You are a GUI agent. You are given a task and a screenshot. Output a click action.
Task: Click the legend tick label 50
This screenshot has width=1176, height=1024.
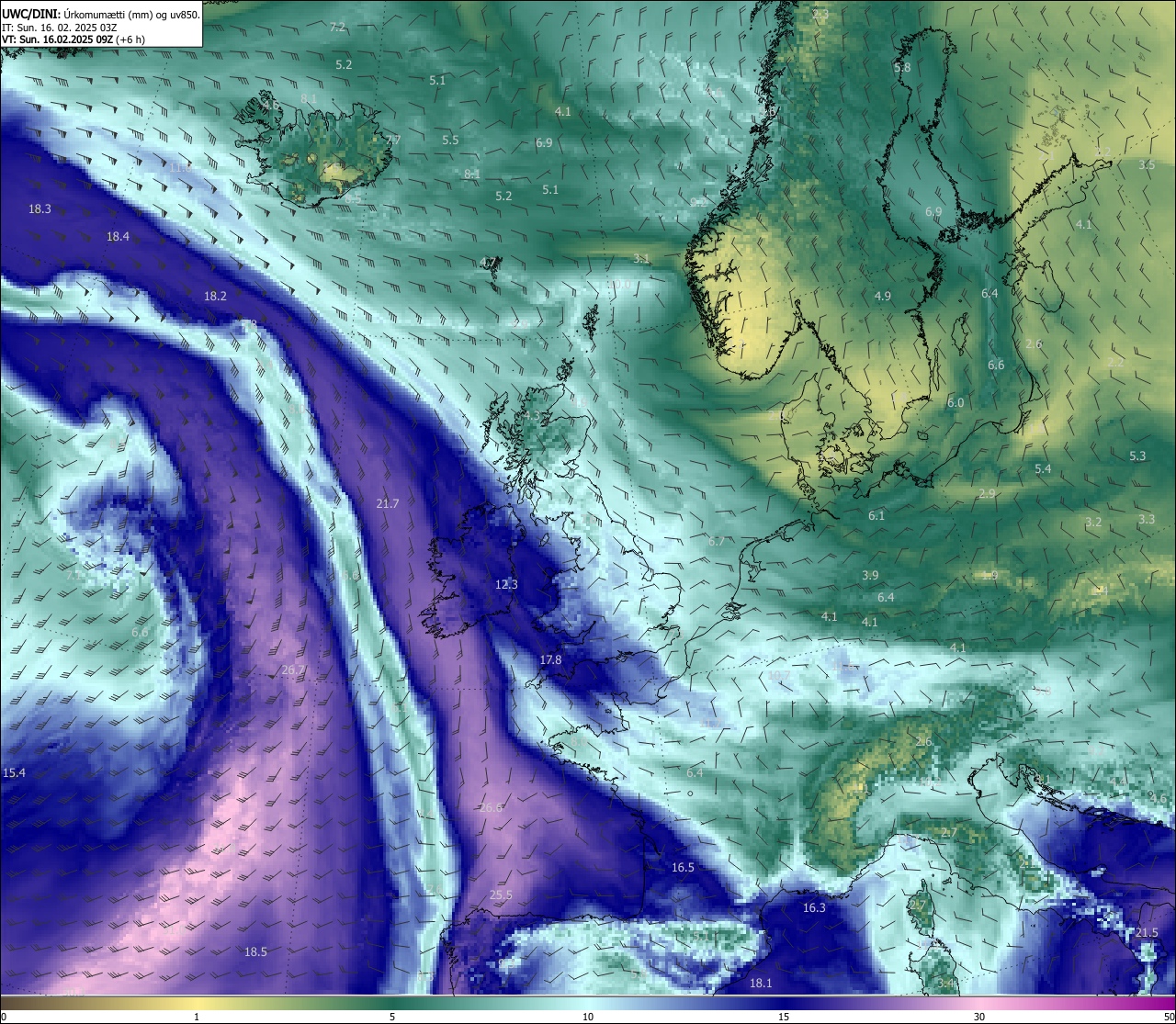1169,1017
